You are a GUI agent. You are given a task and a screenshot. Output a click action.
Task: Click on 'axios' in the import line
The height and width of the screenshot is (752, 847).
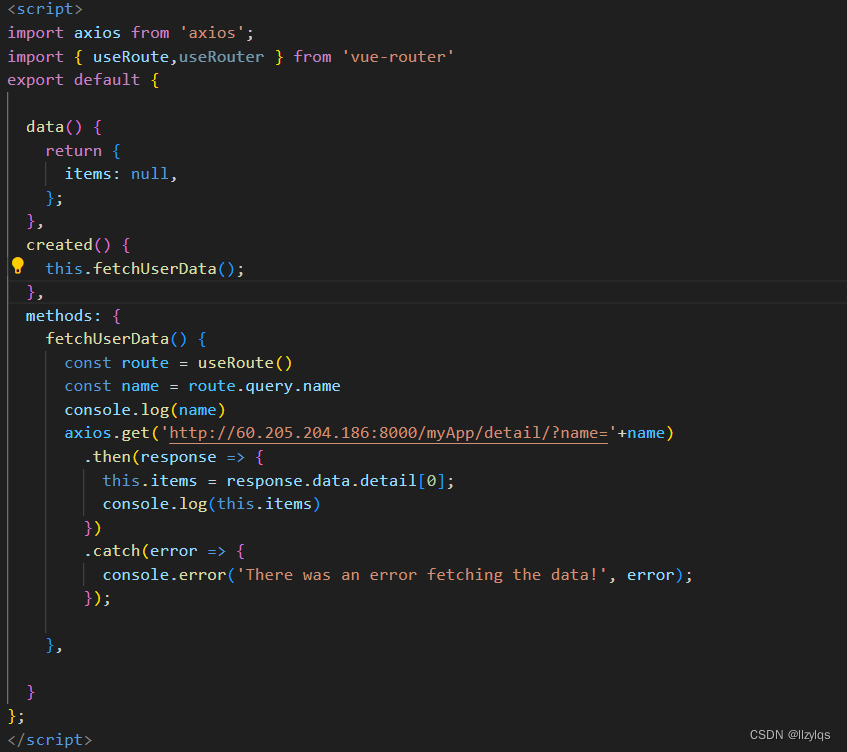97,33
